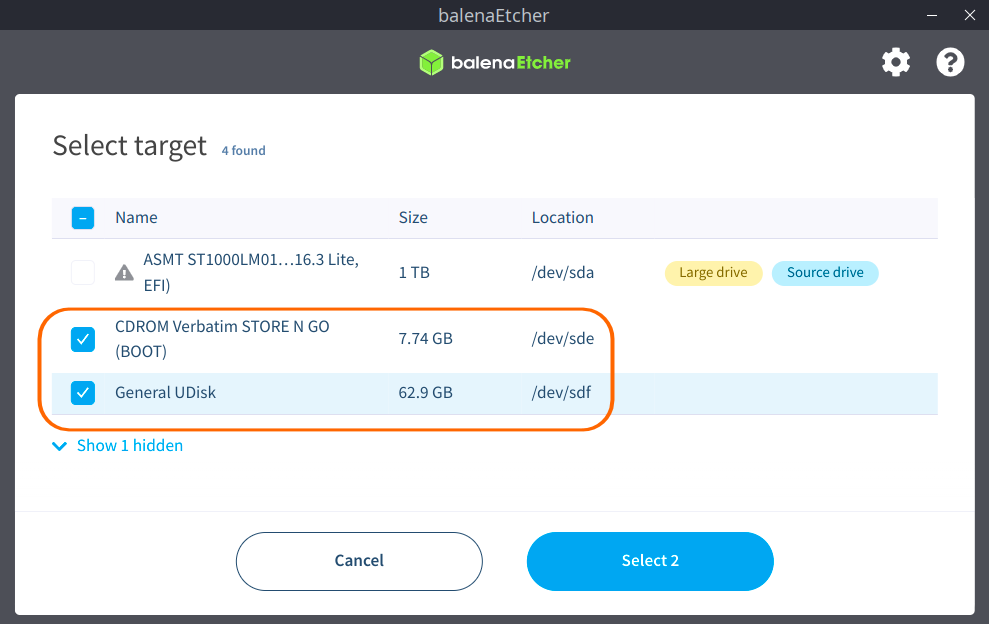
Task: Deselect the General UDisk checkbox
Action: 83,393
